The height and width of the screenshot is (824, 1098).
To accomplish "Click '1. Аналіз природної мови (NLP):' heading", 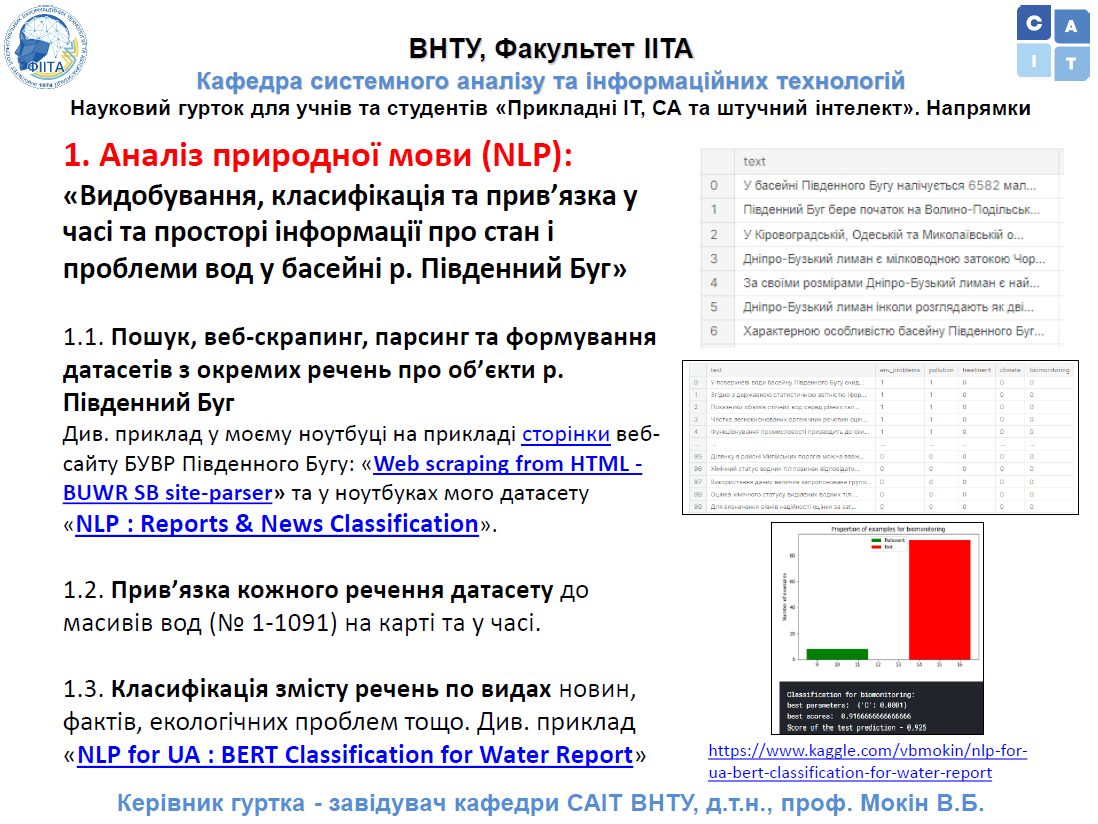I will click(318, 155).
